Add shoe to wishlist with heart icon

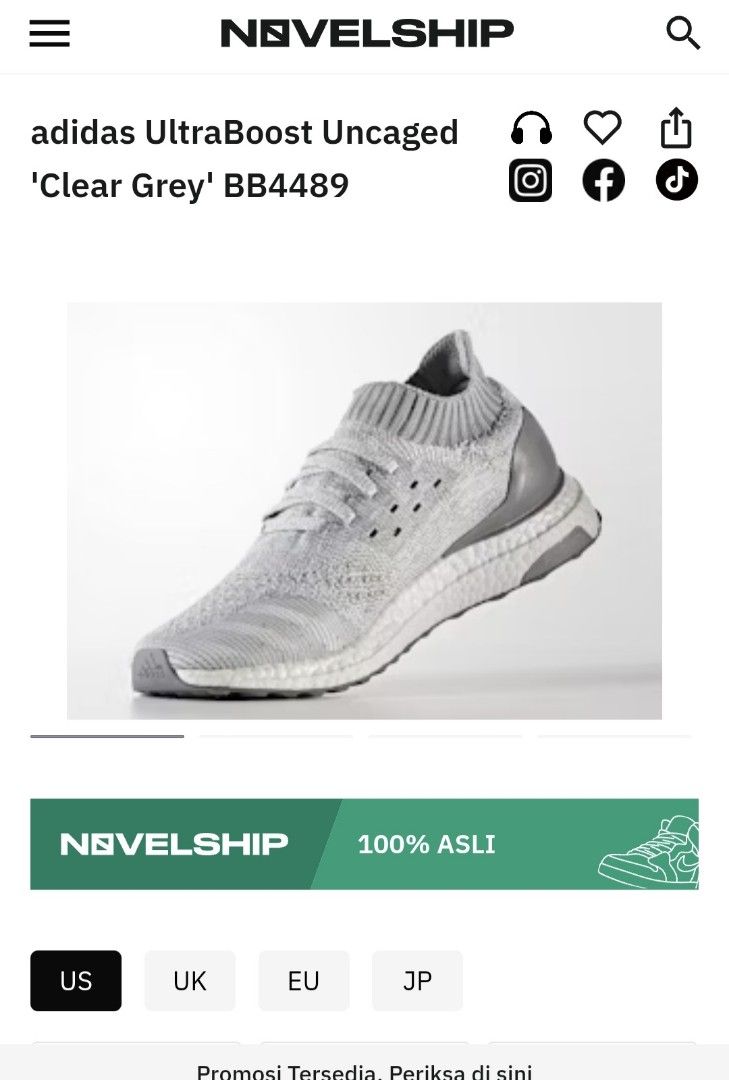click(x=603, y=128)
